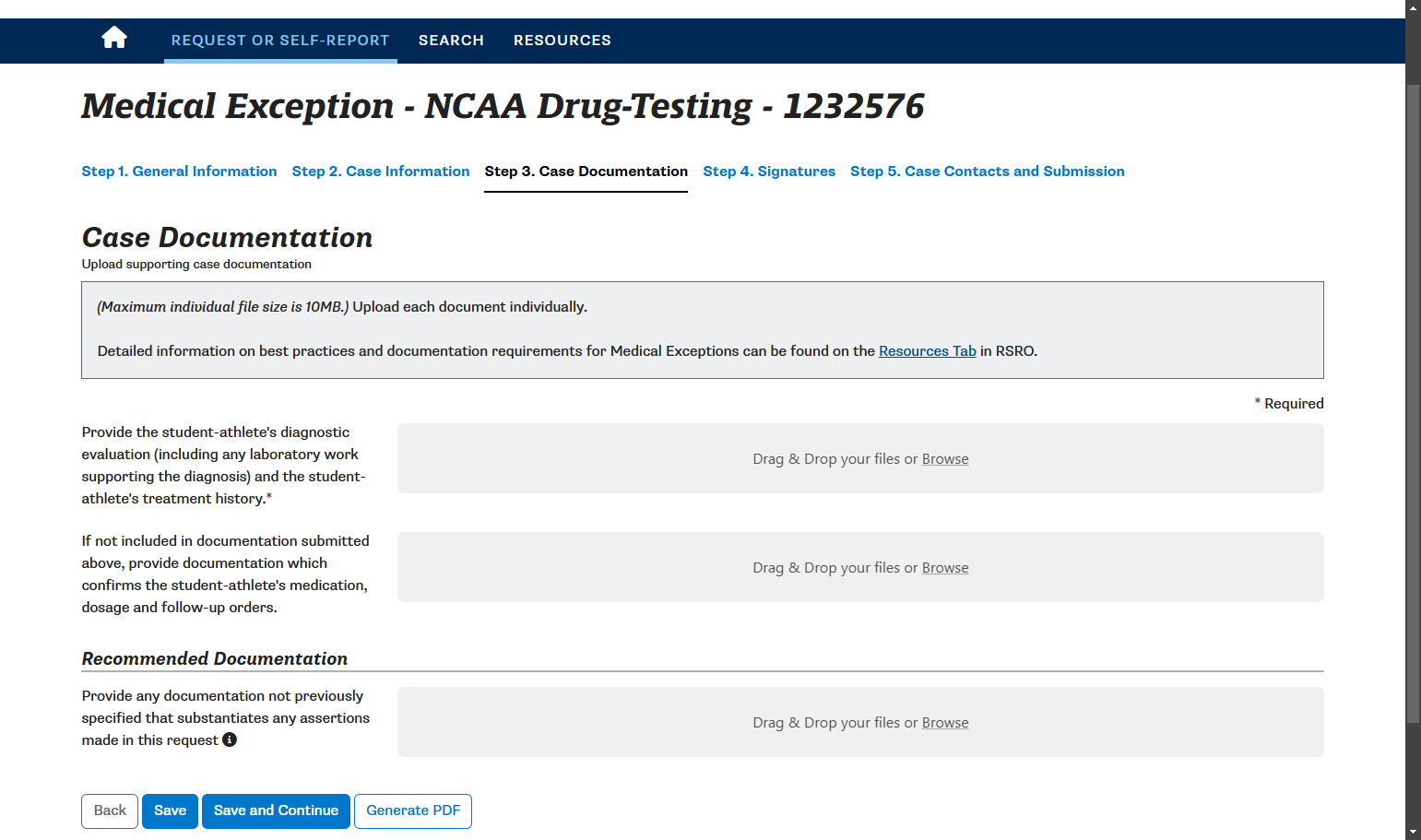Browse files for diagnostic evaluation upload
The height and width of the screenshot is (840, 1421).
click(945, 459)
